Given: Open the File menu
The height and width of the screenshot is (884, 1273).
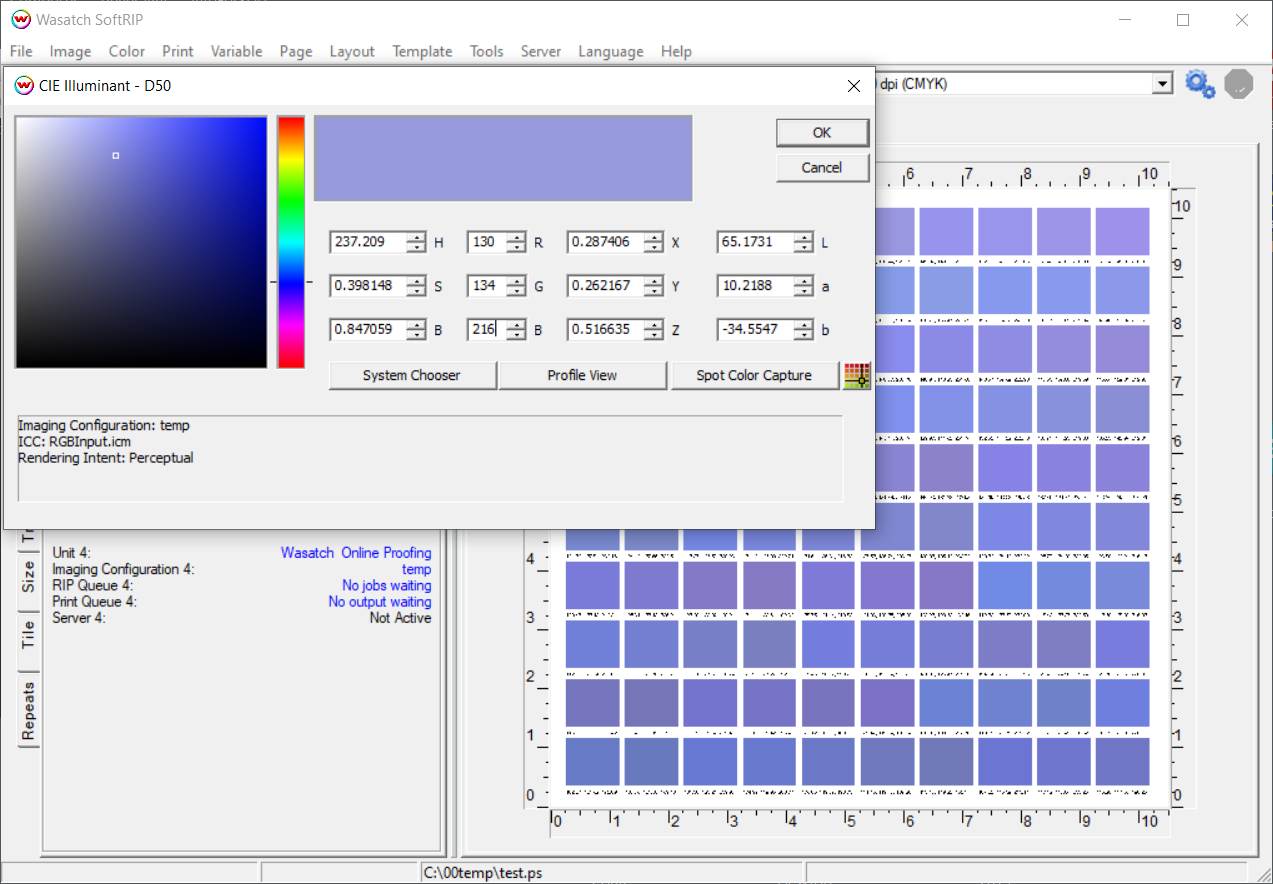Looking at the screenshot, I should [21, 51].
